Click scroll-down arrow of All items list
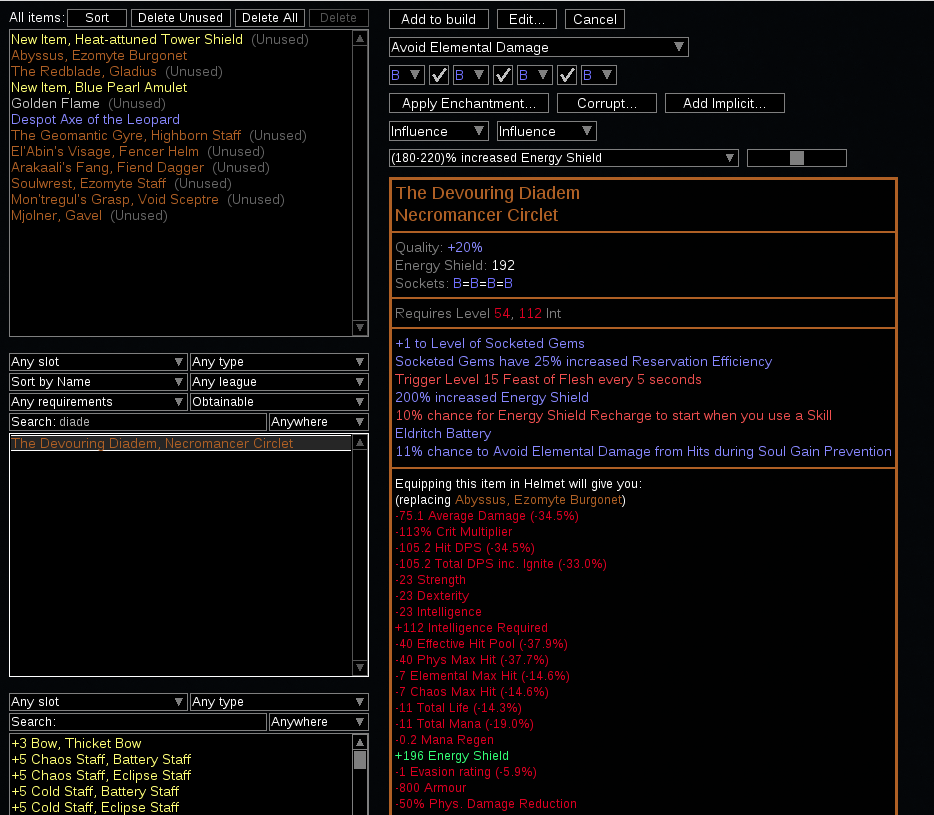 [360, 327]
